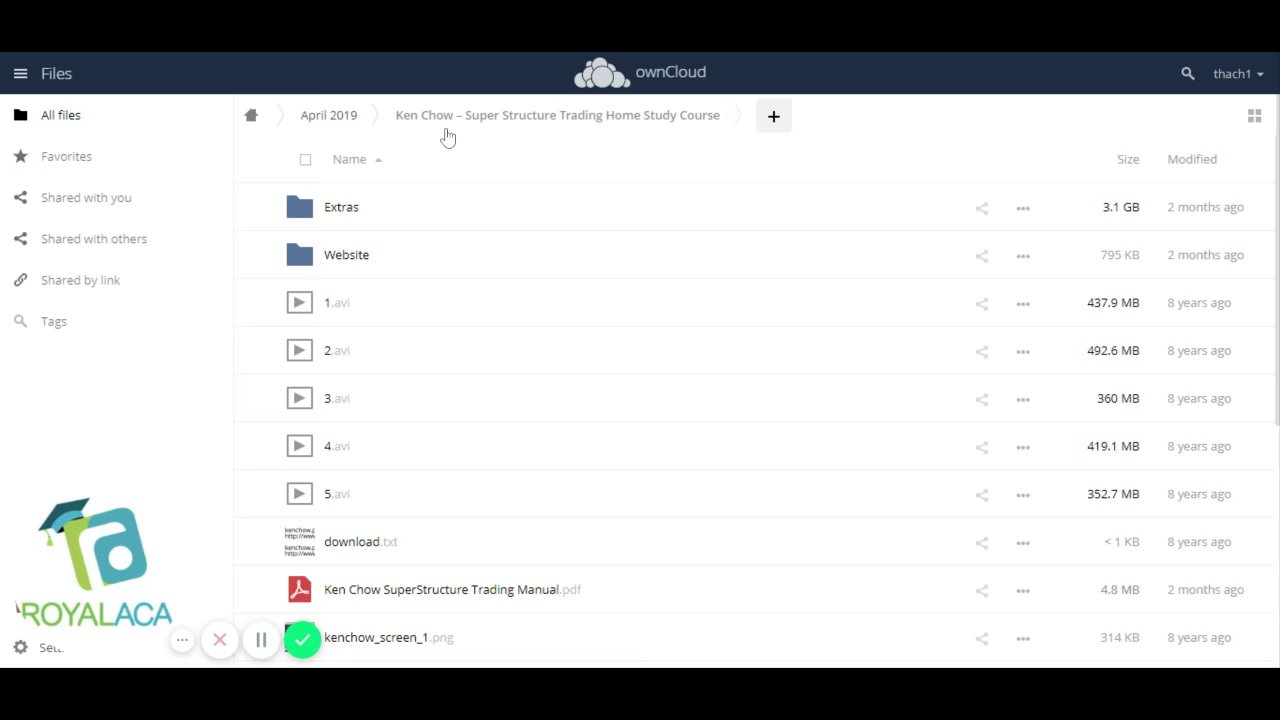Open more actions for 2.avi

click(1022, 351)
